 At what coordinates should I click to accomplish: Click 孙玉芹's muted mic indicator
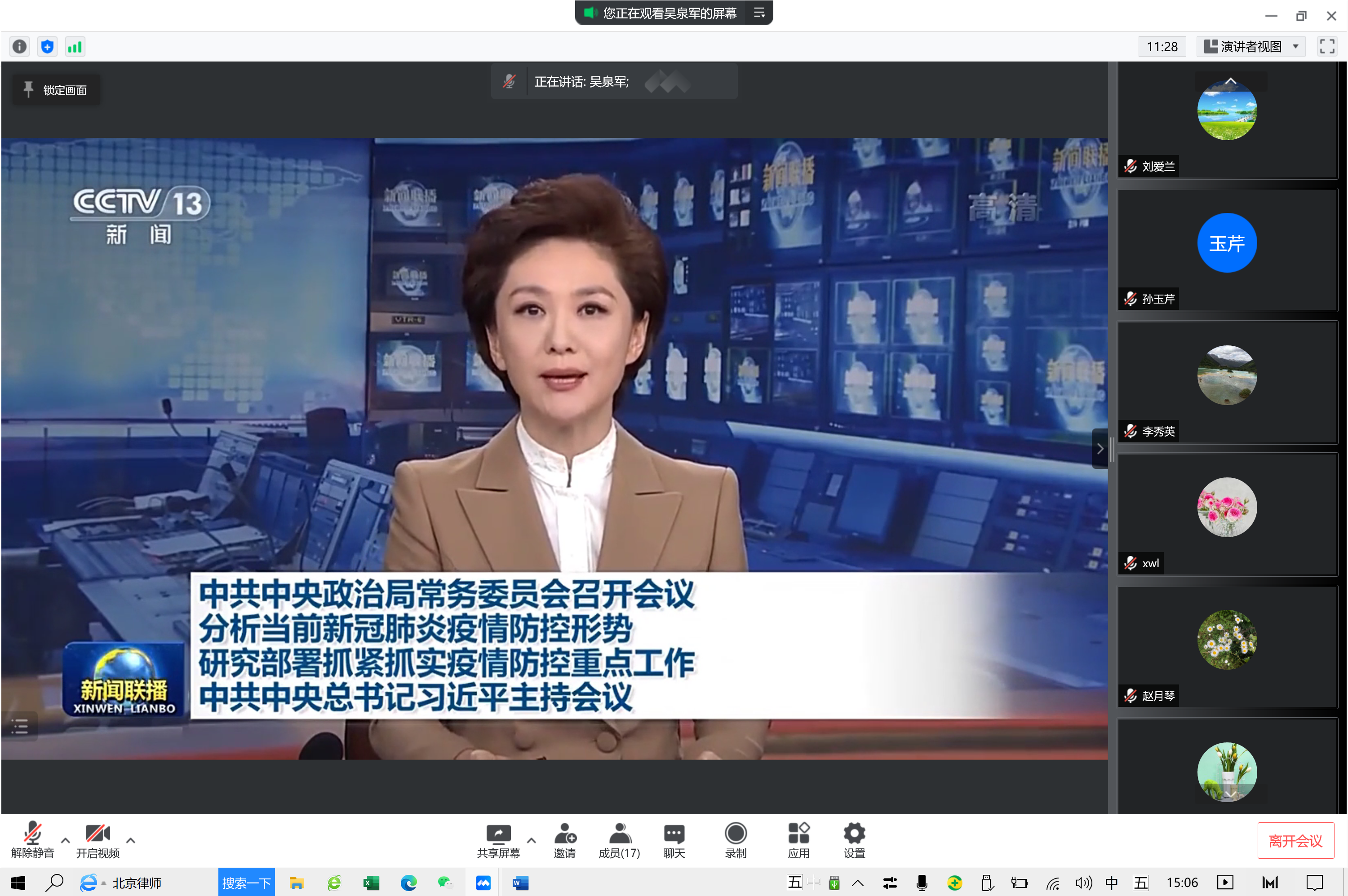[x=1130, y=299]
